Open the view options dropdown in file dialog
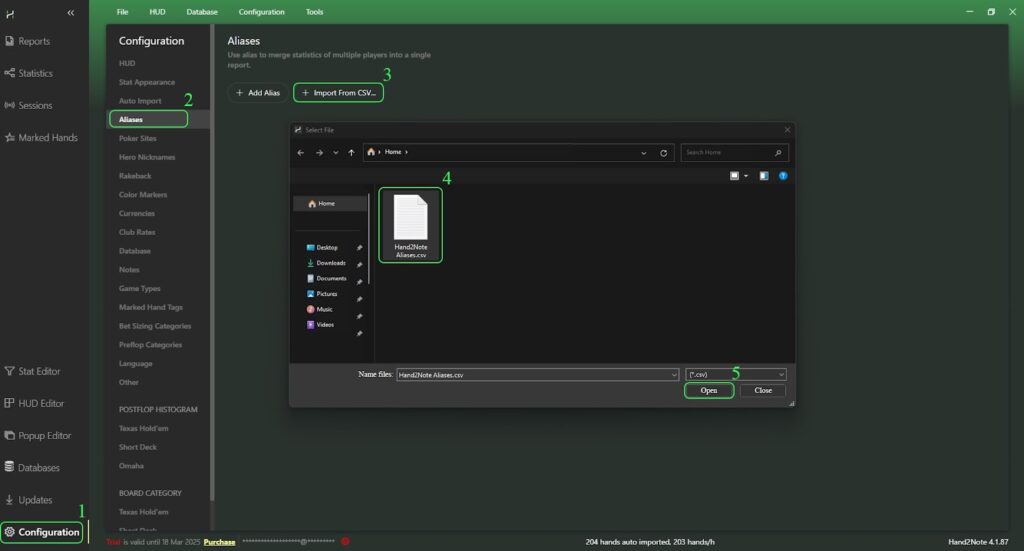This screenshot has width=1024, height=551. pyautogui.click(x=745, y=176)
